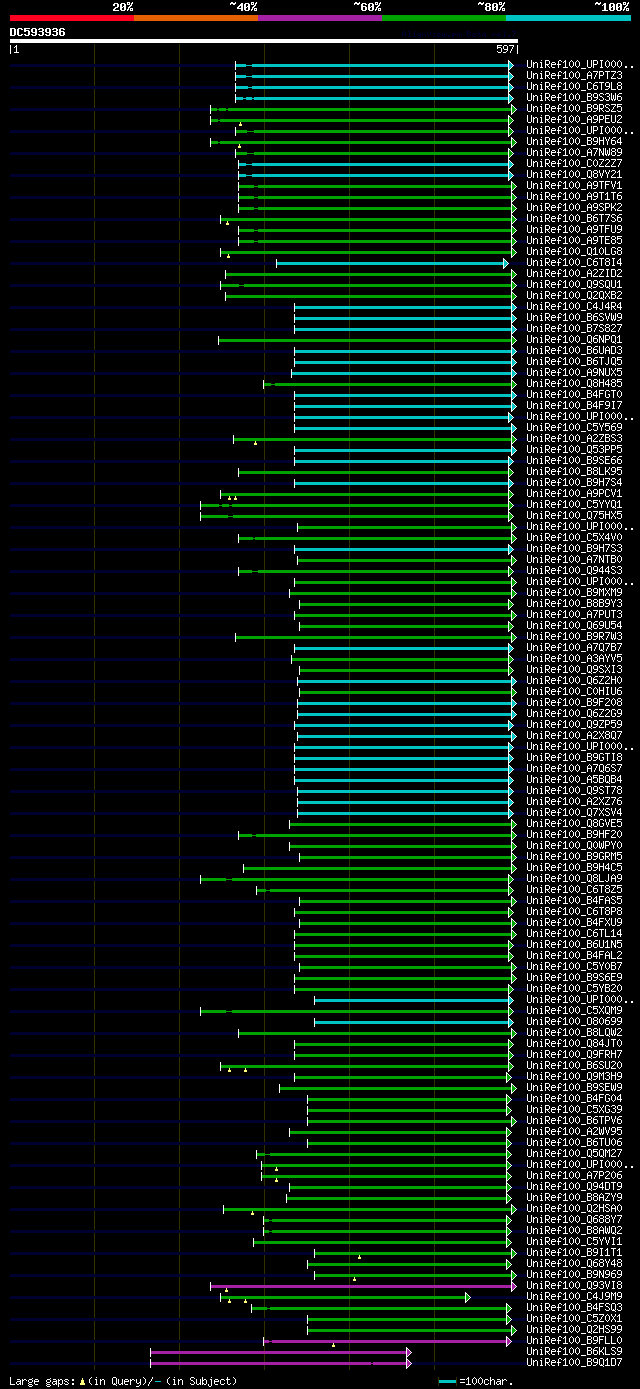This screenshot has height=1389, width=640.
Task: Select hit label UniRef100_Q0WPY0
Action: [x=575, y=845]
